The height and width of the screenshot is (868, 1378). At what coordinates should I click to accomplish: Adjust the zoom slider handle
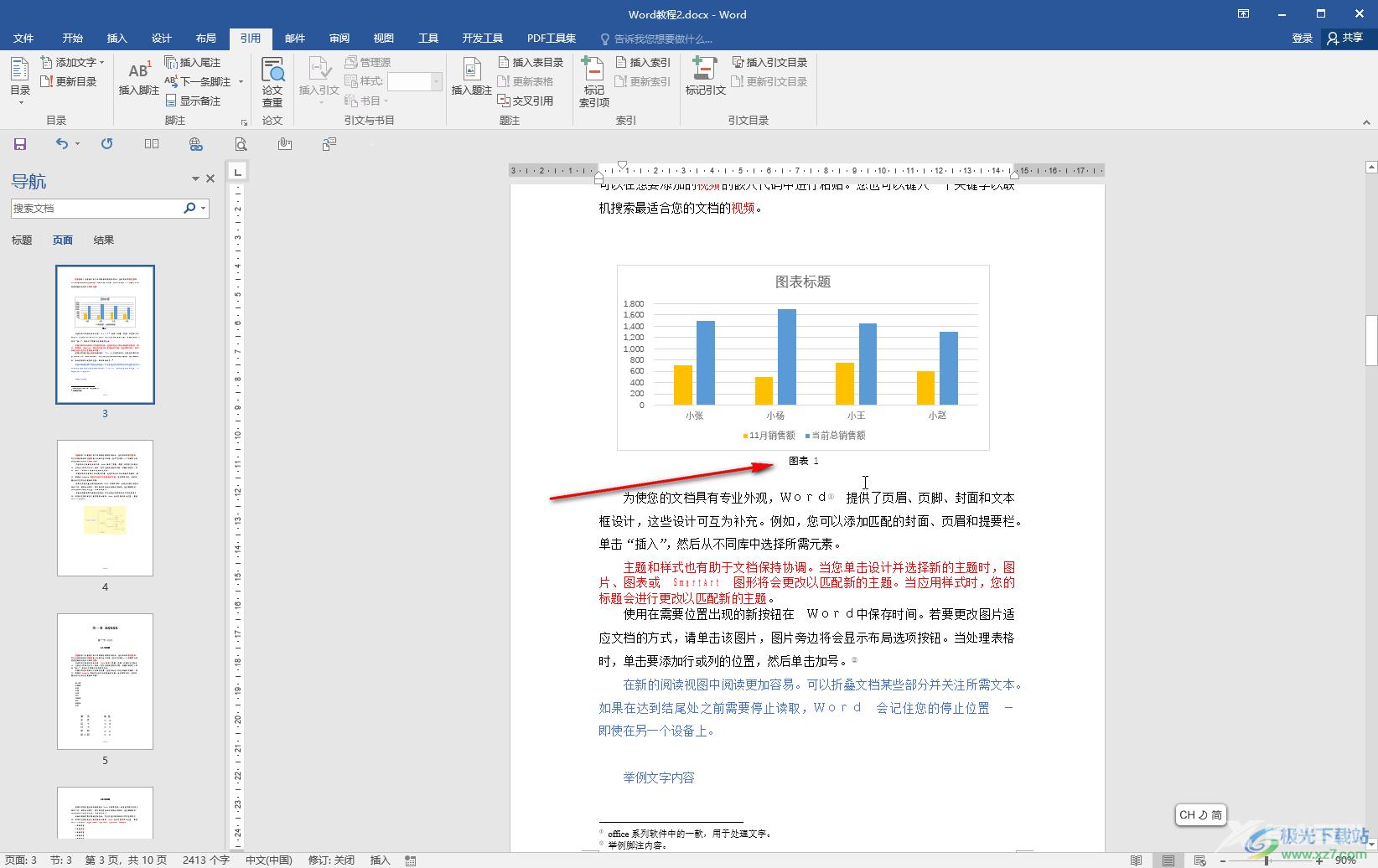tap(1267, 860)
